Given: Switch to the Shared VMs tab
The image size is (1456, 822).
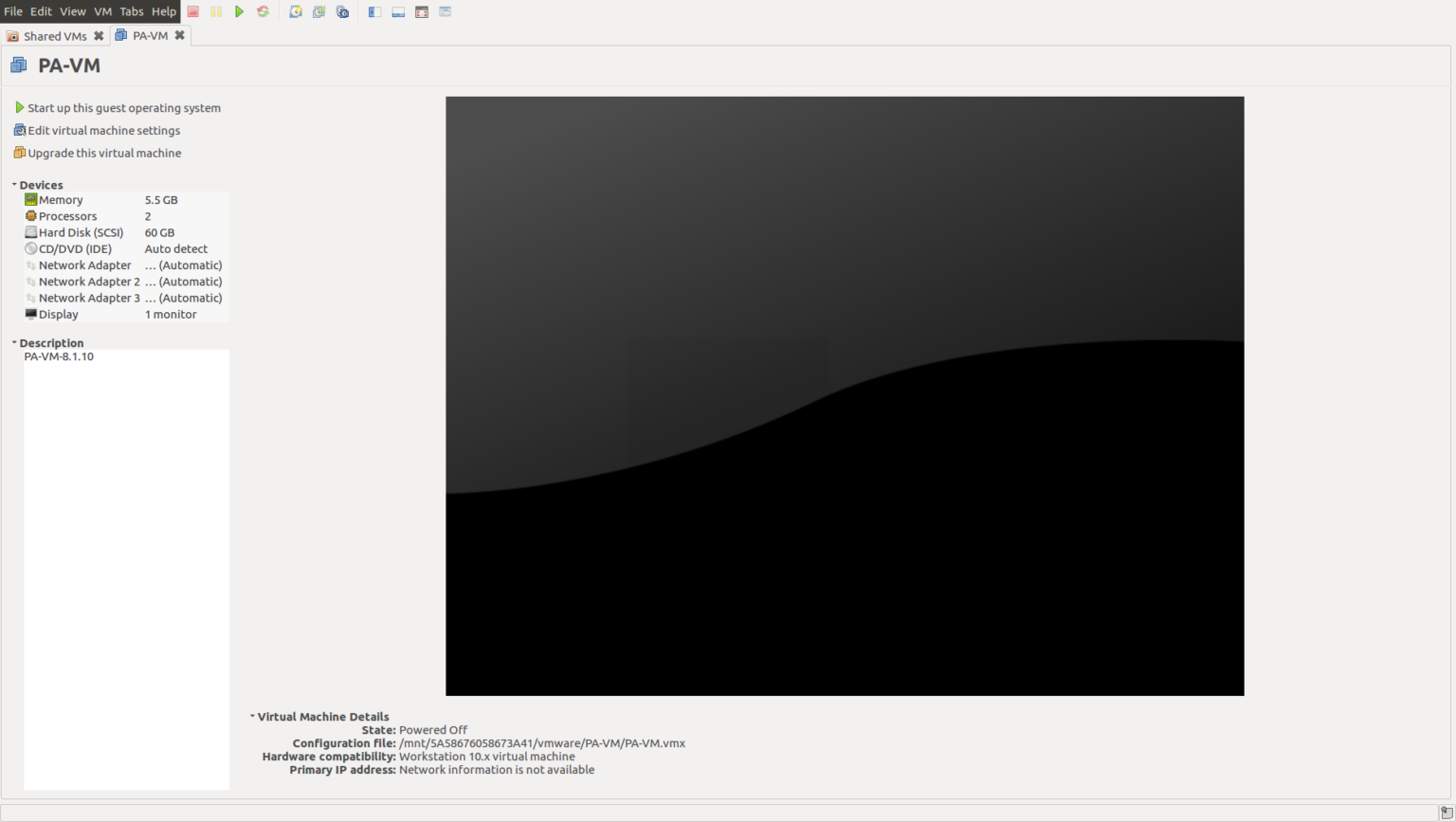Looking at the screenshot, I should pyautogui.click(x=54, y=36).
